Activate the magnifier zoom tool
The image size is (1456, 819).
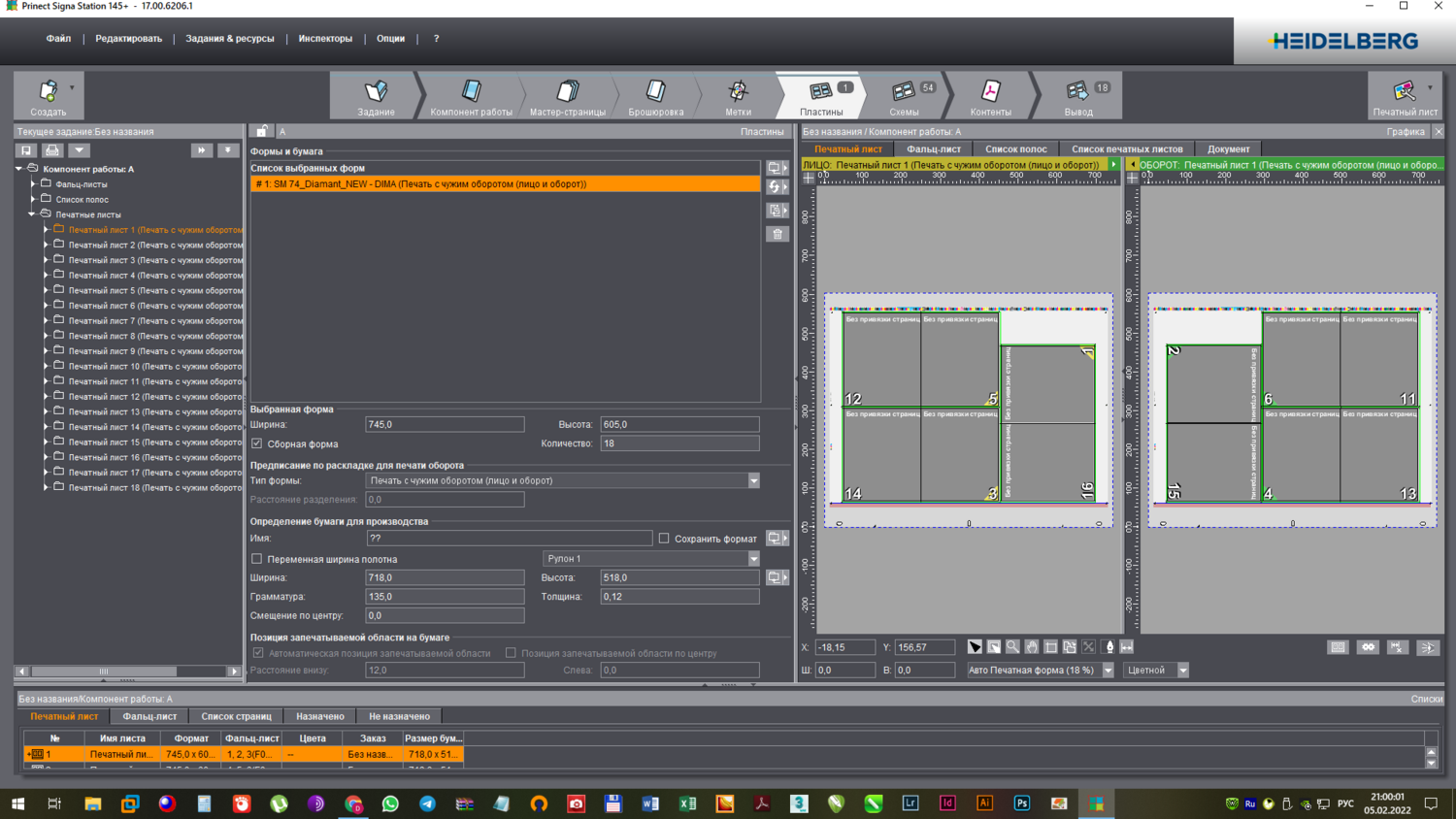click(1012, 647)
